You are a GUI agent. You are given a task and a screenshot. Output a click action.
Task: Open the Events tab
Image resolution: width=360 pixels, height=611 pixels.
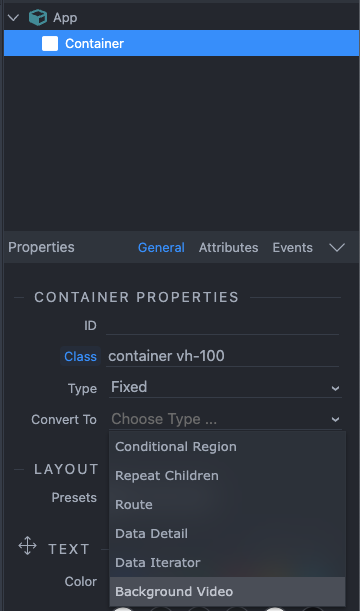pyautogui.click(x=292, y=247)
